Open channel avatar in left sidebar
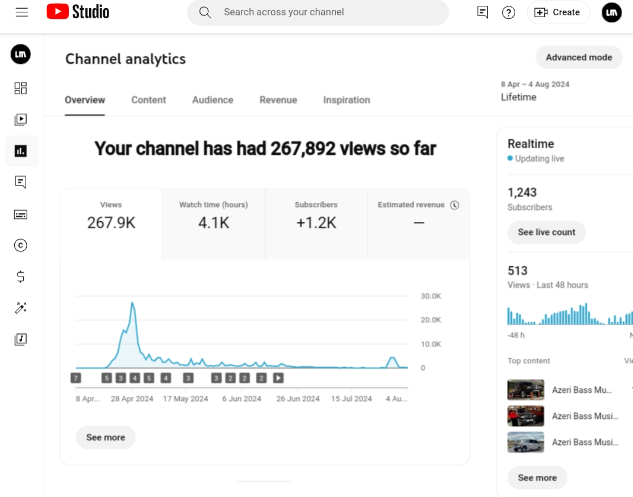 [21, 54]
